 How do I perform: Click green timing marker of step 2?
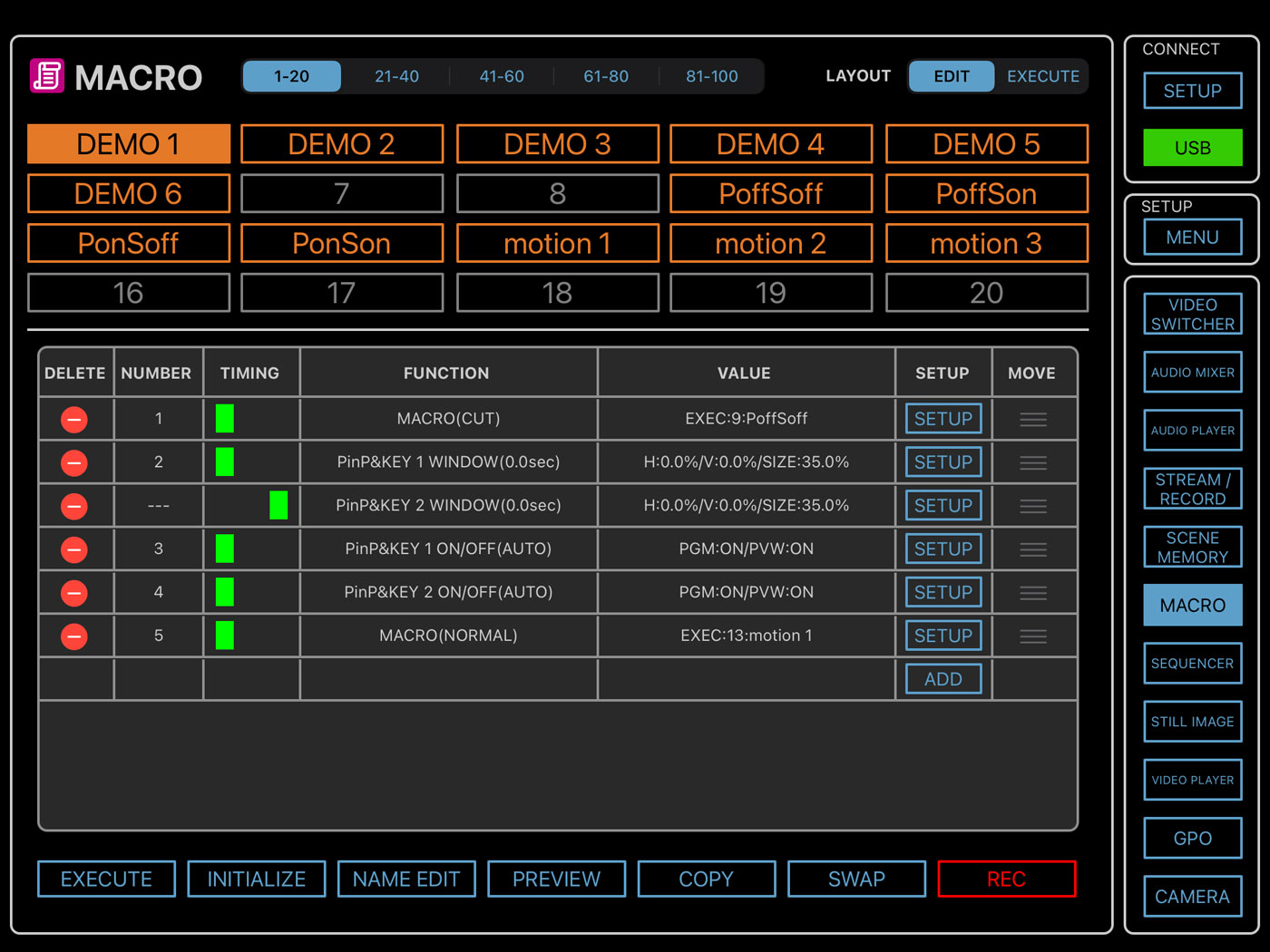click(x=225, y=462)
